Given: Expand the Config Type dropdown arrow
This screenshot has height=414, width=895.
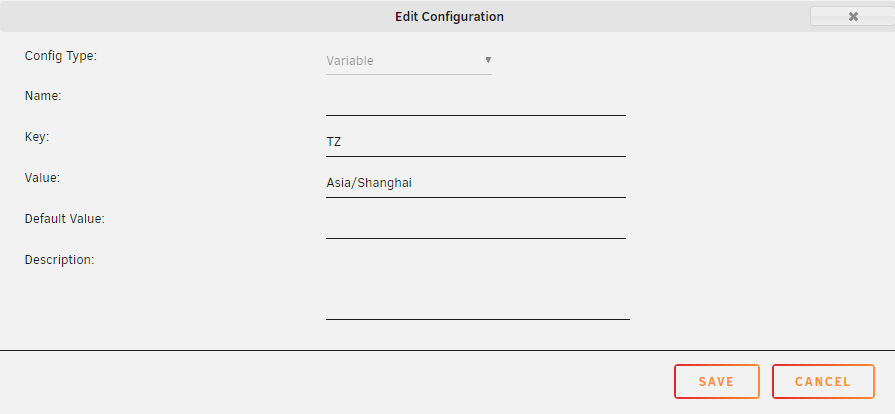Looking at the screenshot, I should pyautogui.click(x=488, y=60).
